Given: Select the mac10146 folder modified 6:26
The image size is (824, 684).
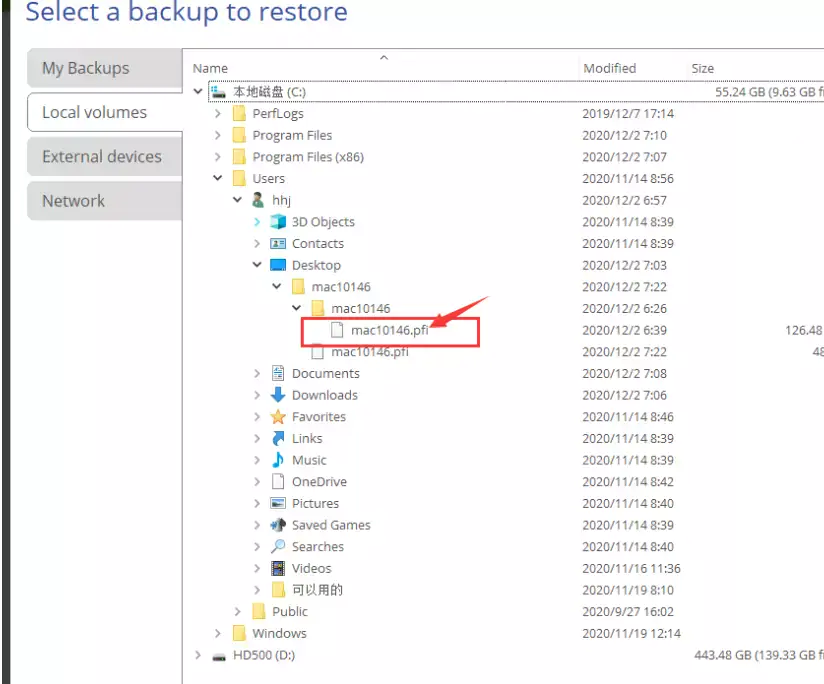Looking at the screenshot, I should (360, 308).
